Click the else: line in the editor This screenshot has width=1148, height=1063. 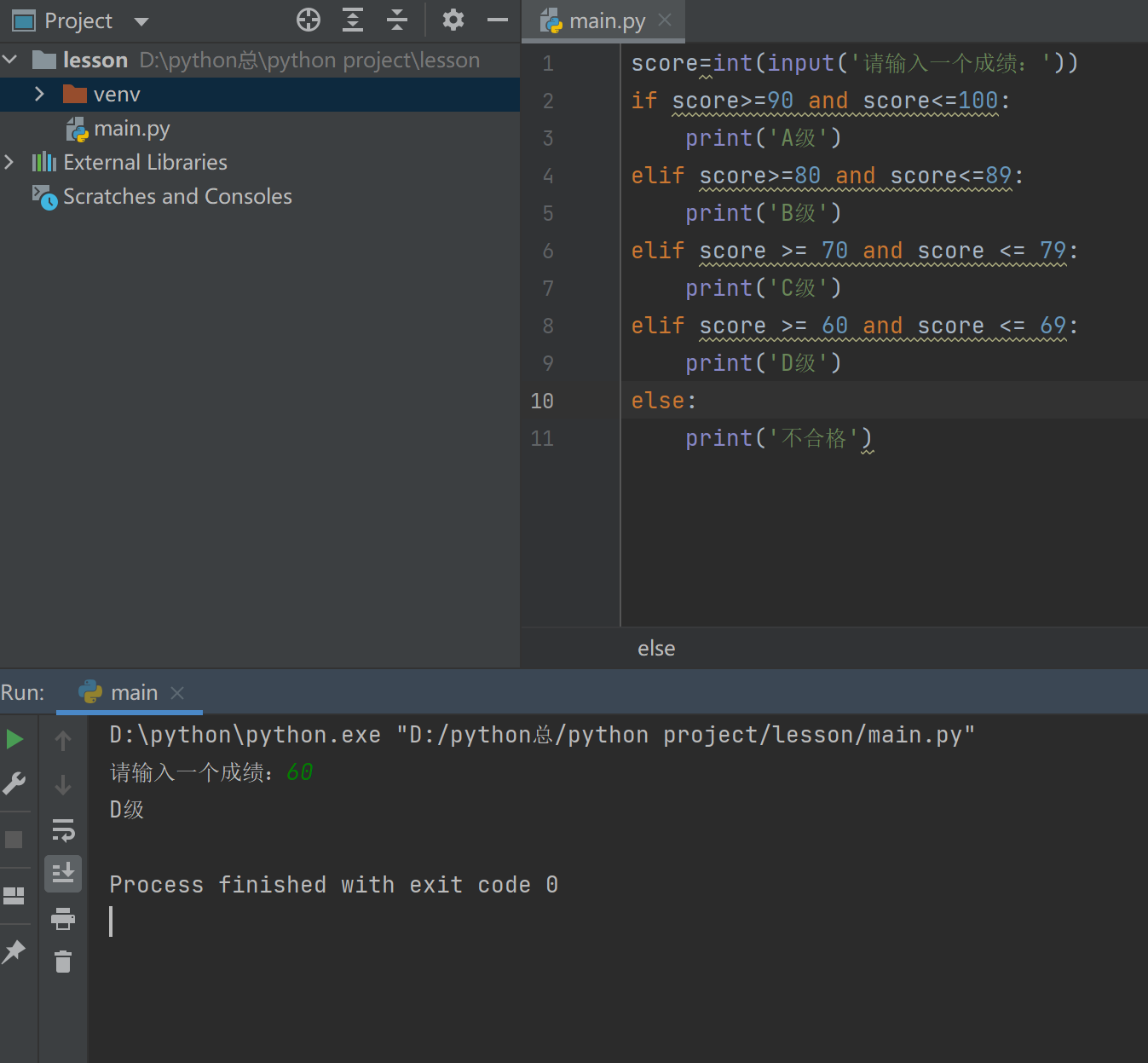664,401
